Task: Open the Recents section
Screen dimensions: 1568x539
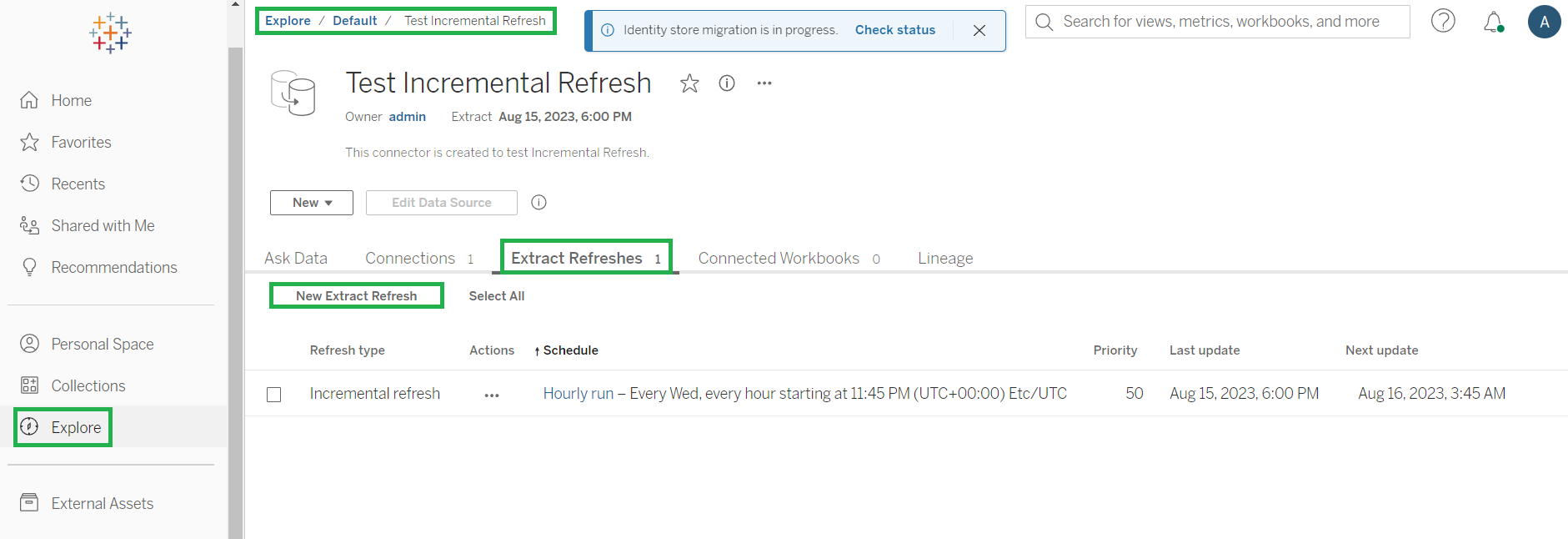Action: tap(78, 184)
